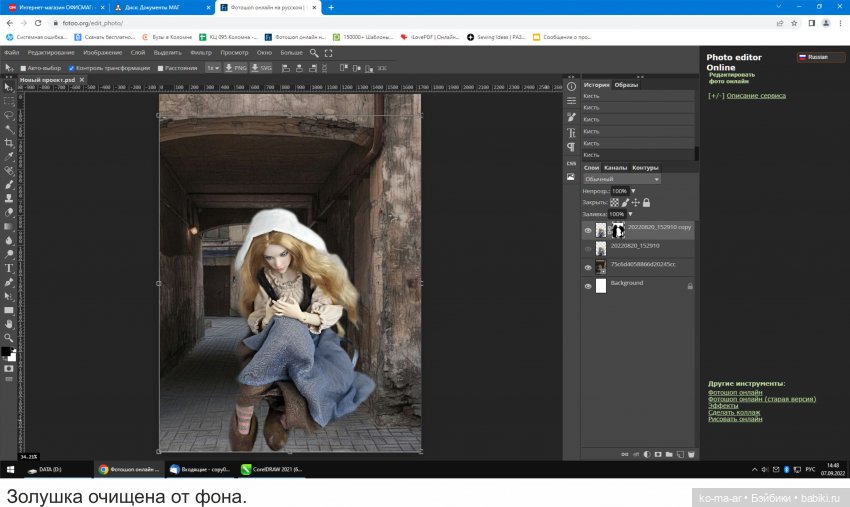The height and width of the screenshot is (507, 850).
Task: Open the Сделать коллаж link
Action: click(x=734, y=412)
